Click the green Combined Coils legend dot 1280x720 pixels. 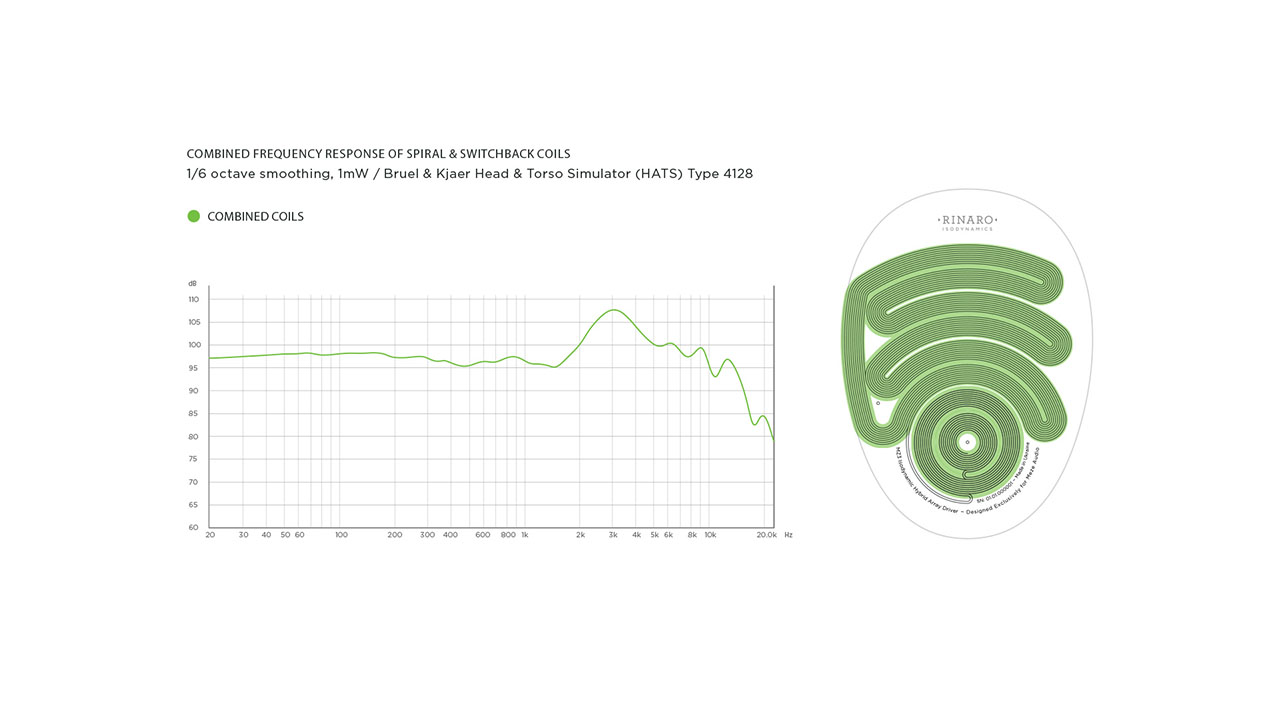(194, 216)
